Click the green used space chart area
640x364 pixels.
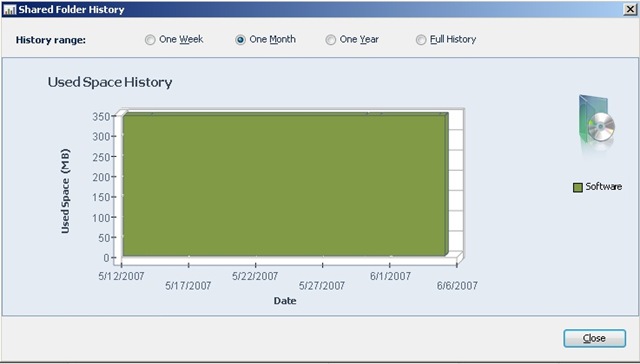pos(284,185)
